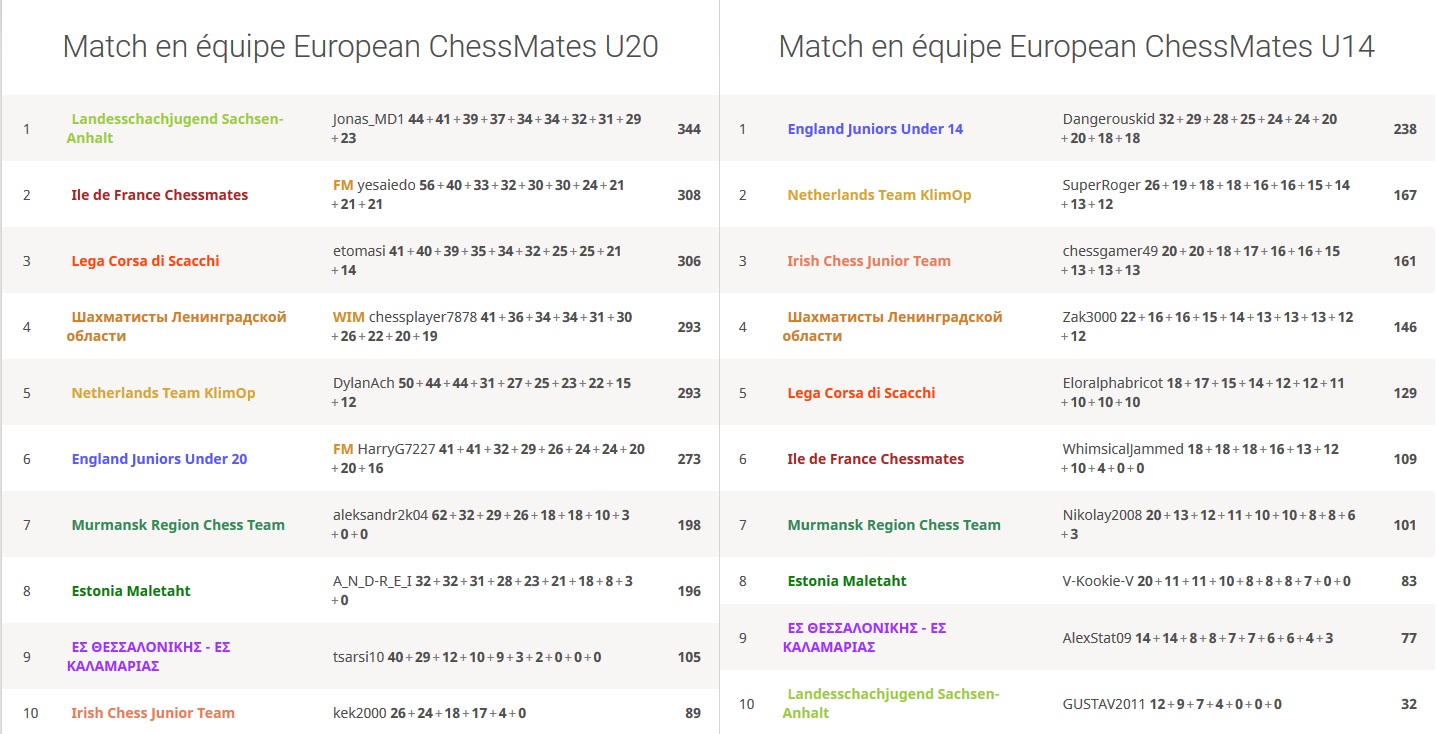Click Irish Chess Junior Team in U14 table
This screenshot has height=734, width=1436.
point(869,261)
